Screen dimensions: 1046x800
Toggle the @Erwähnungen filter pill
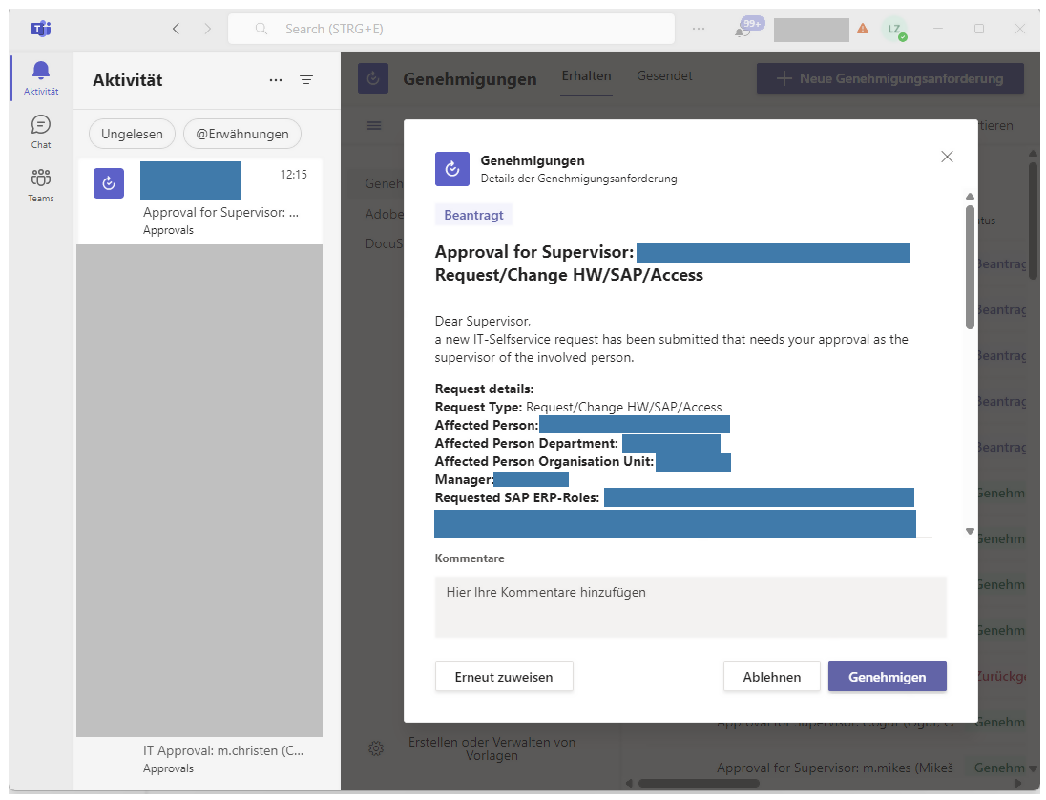click(x=242, y=134)
